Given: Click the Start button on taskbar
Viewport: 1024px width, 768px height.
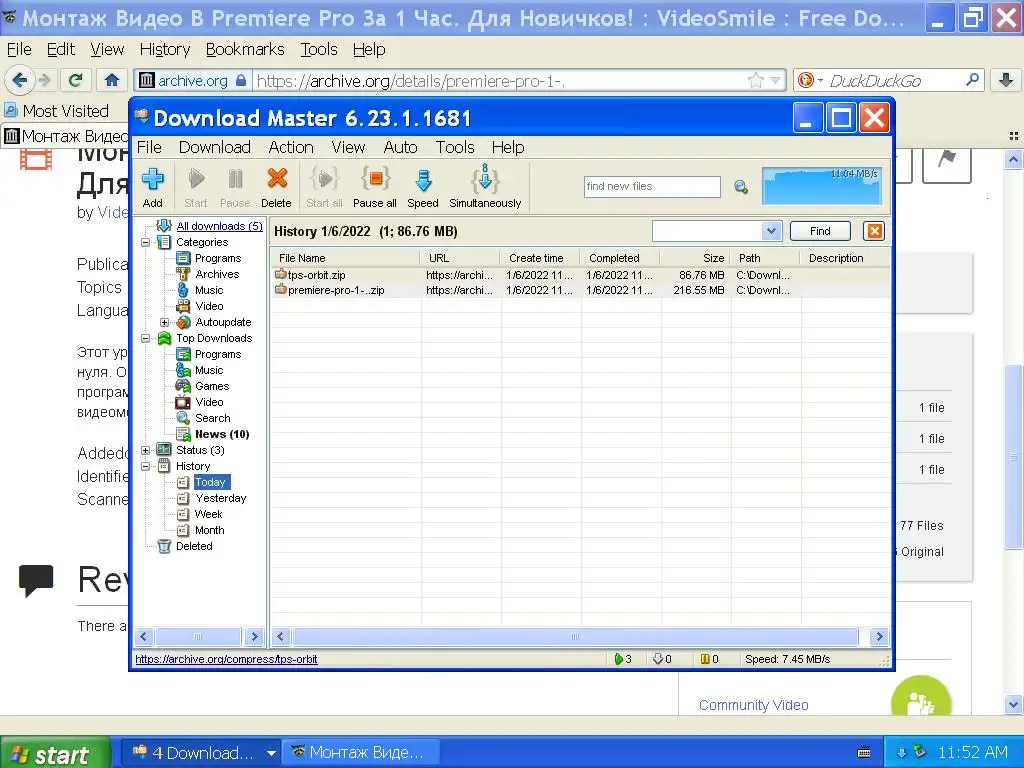Looking at the screenshot, I should (55, 753).
